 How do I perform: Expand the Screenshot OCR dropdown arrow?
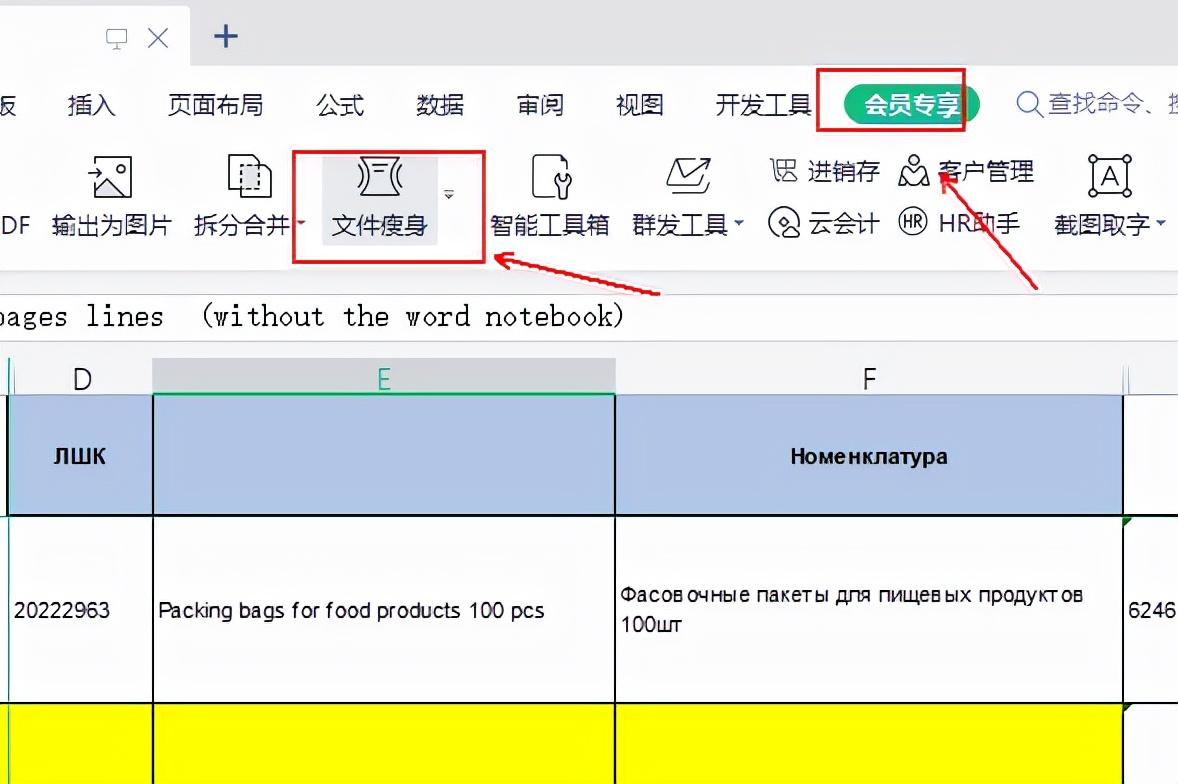point(1160,223)
